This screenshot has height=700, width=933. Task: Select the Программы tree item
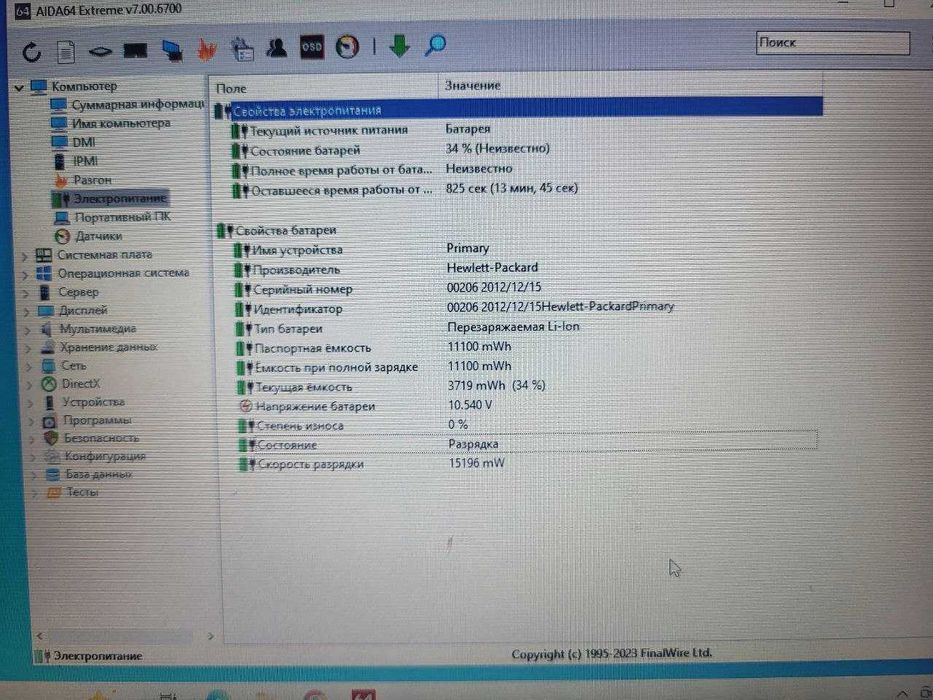tap(87, 420)
